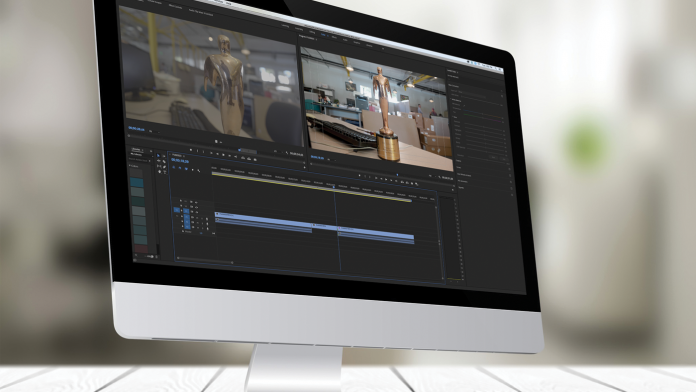This screenshot has width=696, height=392.
Task: Open Source monitor settings wrench icon
Action: (287, 153)
